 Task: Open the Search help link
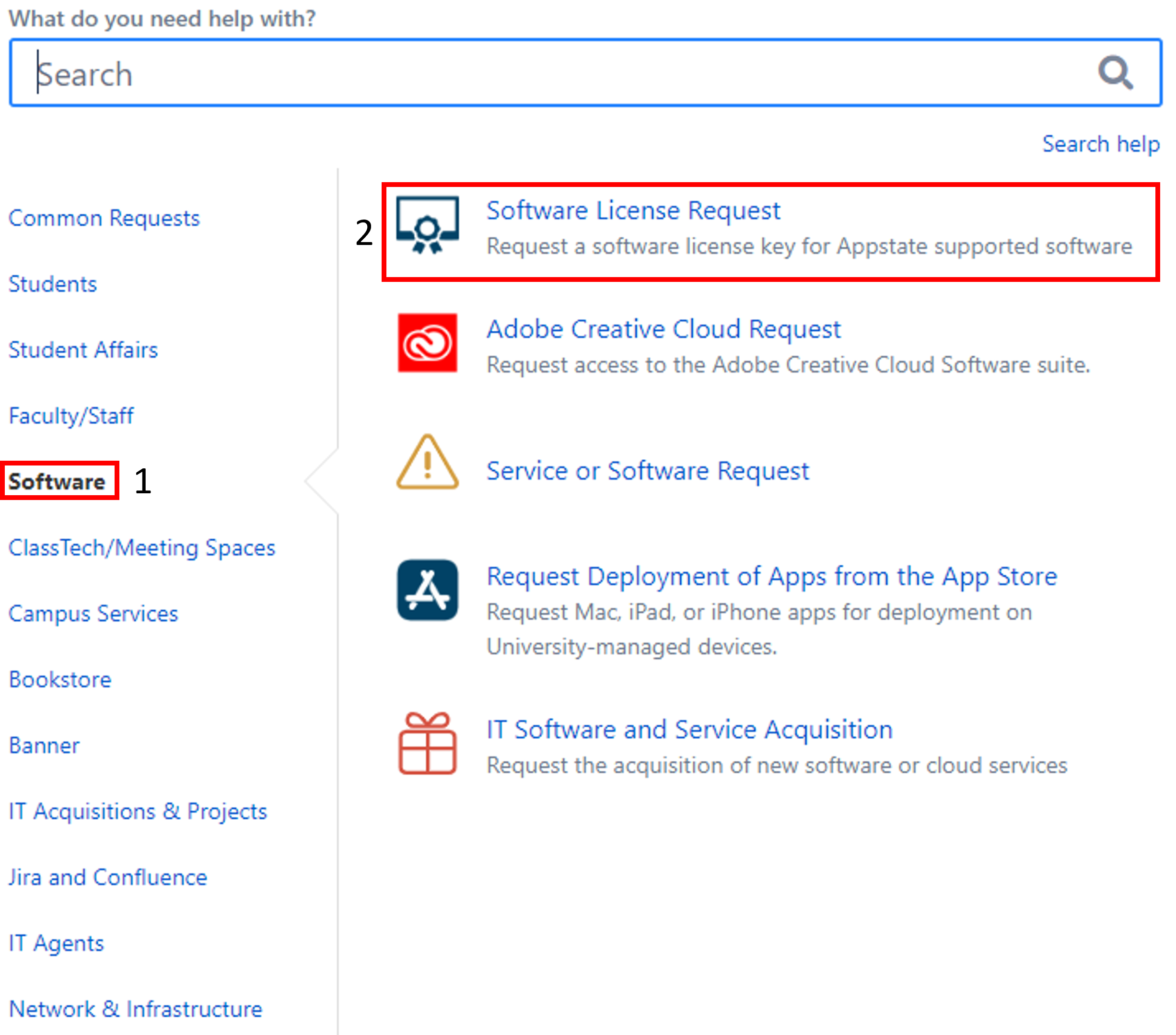tap(1100, 144)
